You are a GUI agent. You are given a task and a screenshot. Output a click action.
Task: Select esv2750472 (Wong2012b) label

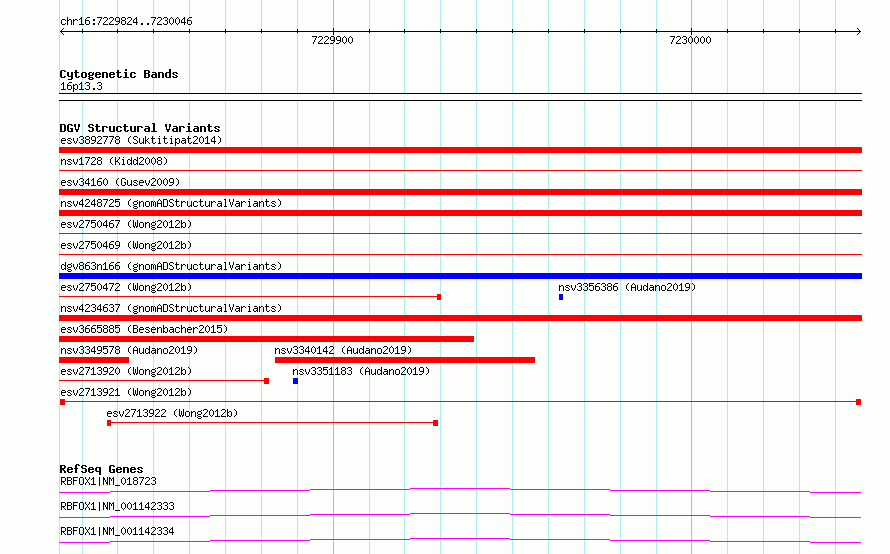point(126,287)
